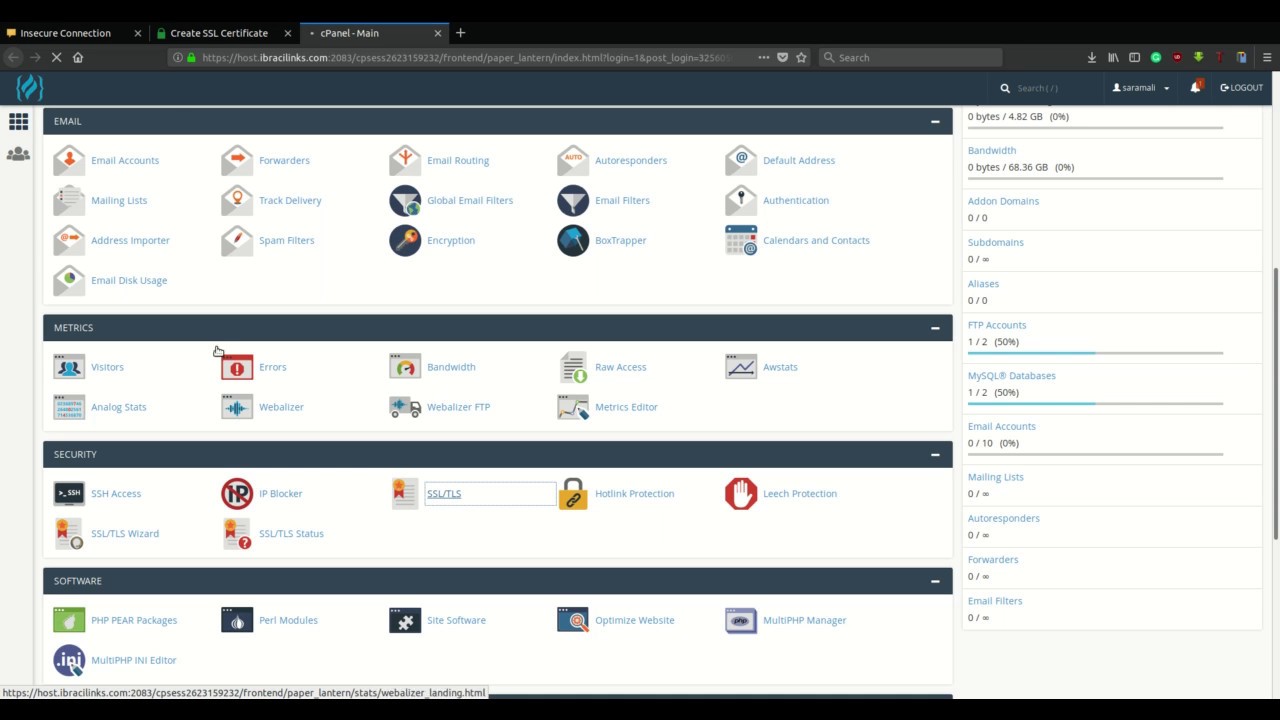The width and height of the screenshot is (1280, 720).
Task: Collapse the Metrics section
Action: pos(935,328)
